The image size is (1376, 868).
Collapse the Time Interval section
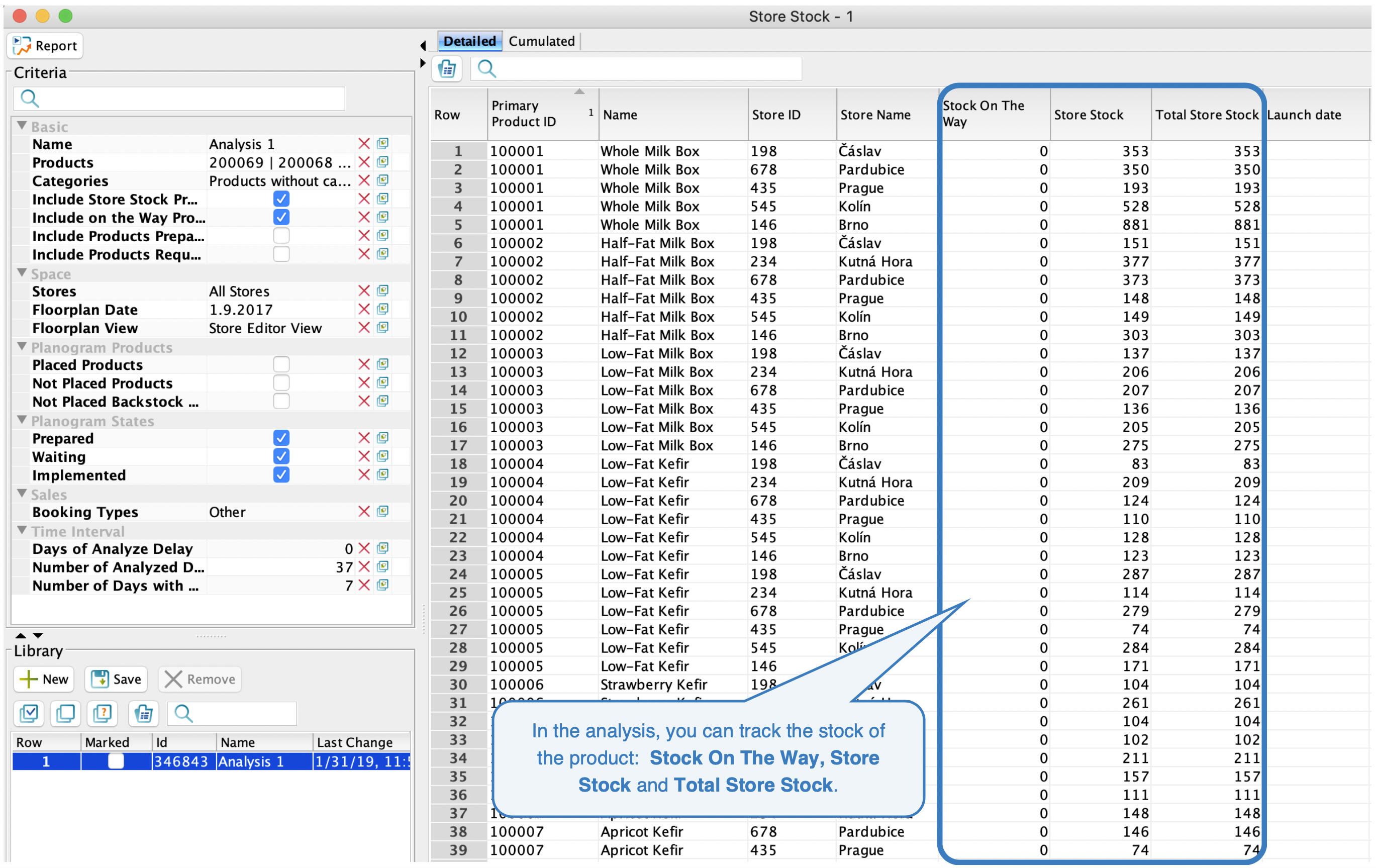tap(22, 530)
